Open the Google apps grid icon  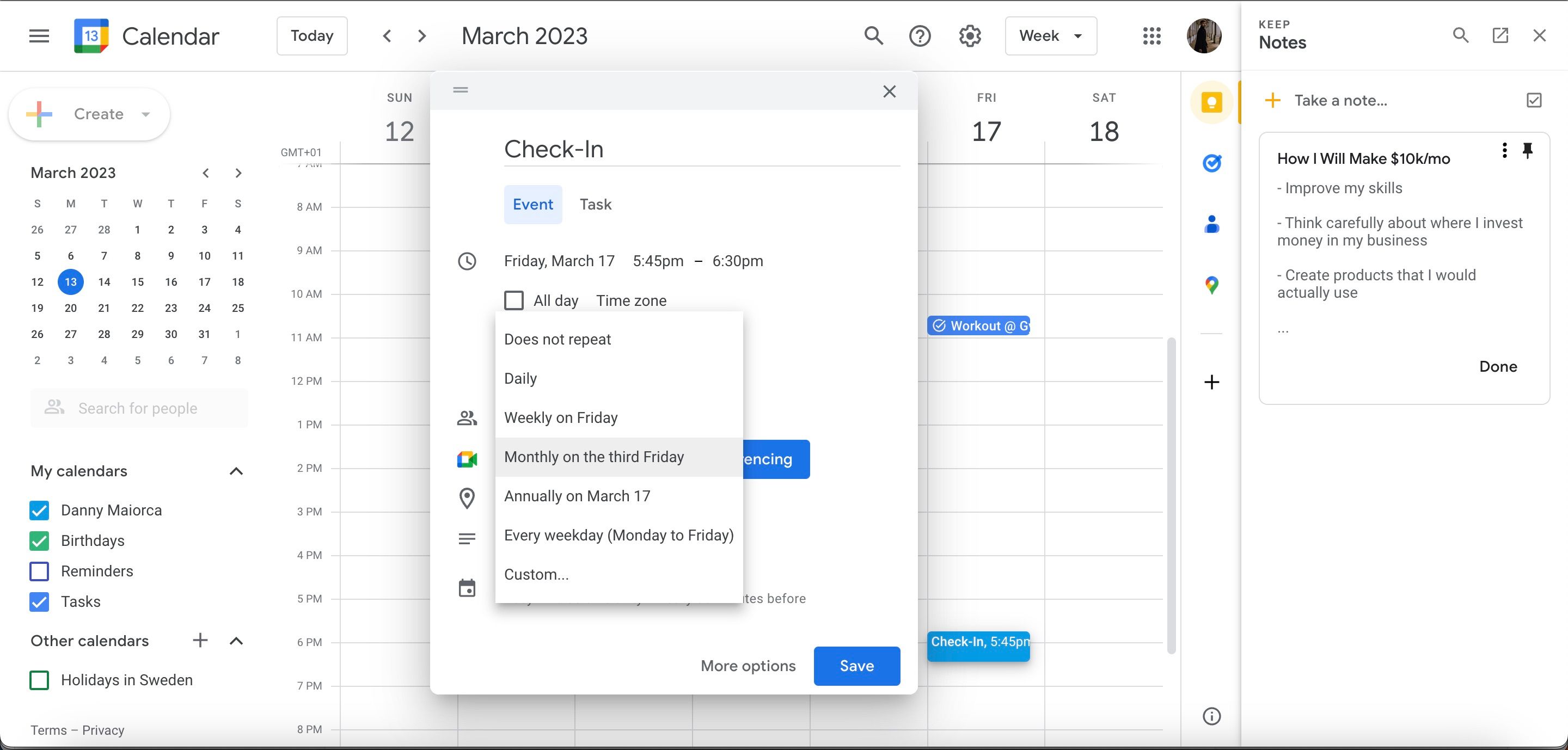click(x=1151, y=36)
